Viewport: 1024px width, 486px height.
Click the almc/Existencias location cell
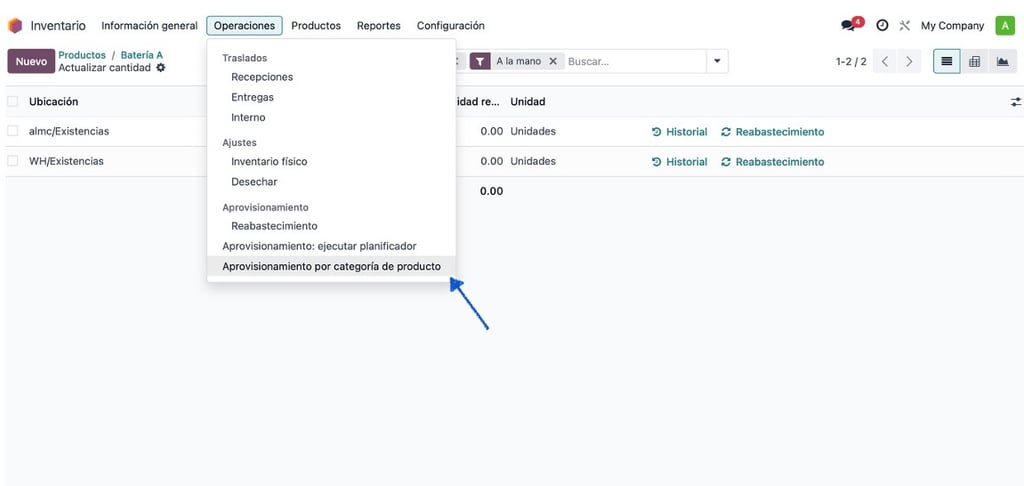pyautogui.click(x=69, y=131)
